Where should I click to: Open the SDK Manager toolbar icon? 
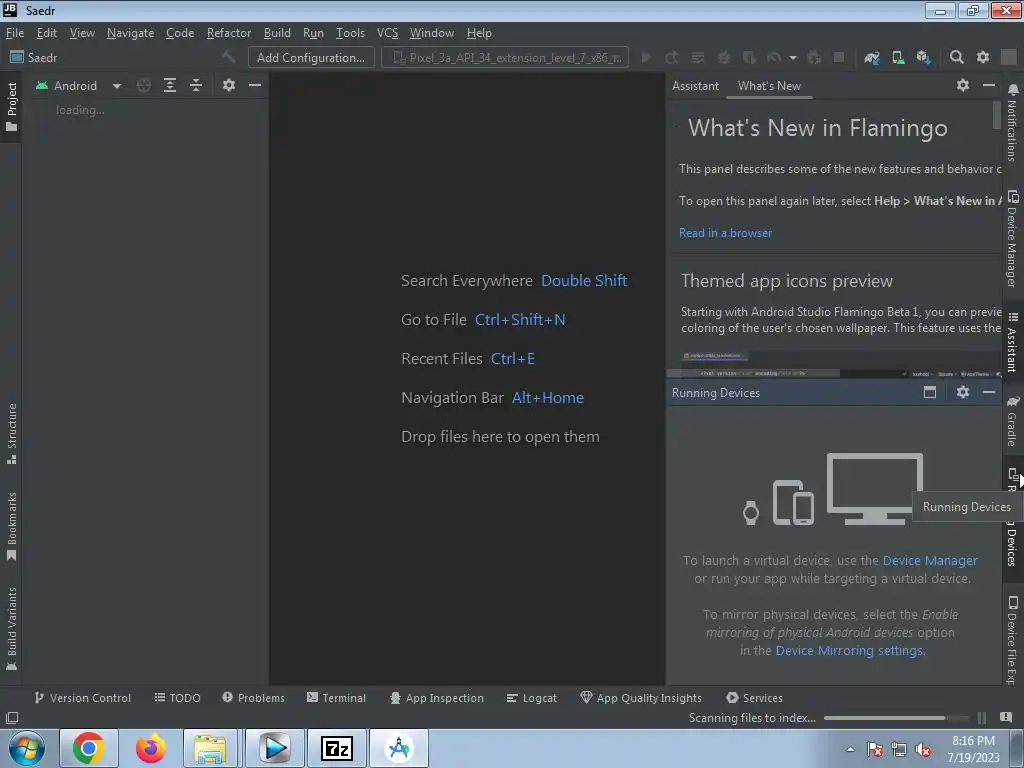[x=923, y=58]
